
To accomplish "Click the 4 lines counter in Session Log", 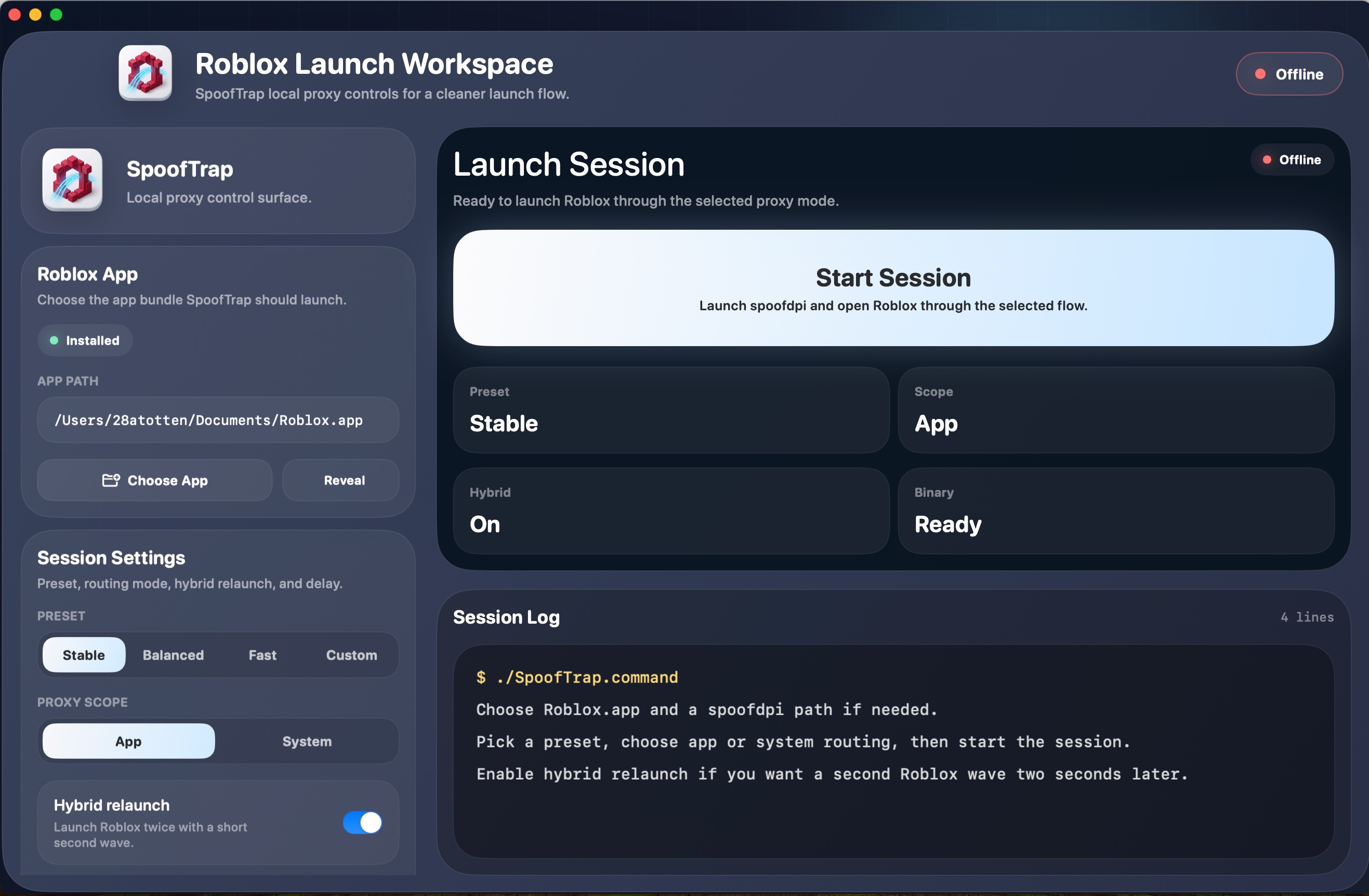I will [1306, 617].
